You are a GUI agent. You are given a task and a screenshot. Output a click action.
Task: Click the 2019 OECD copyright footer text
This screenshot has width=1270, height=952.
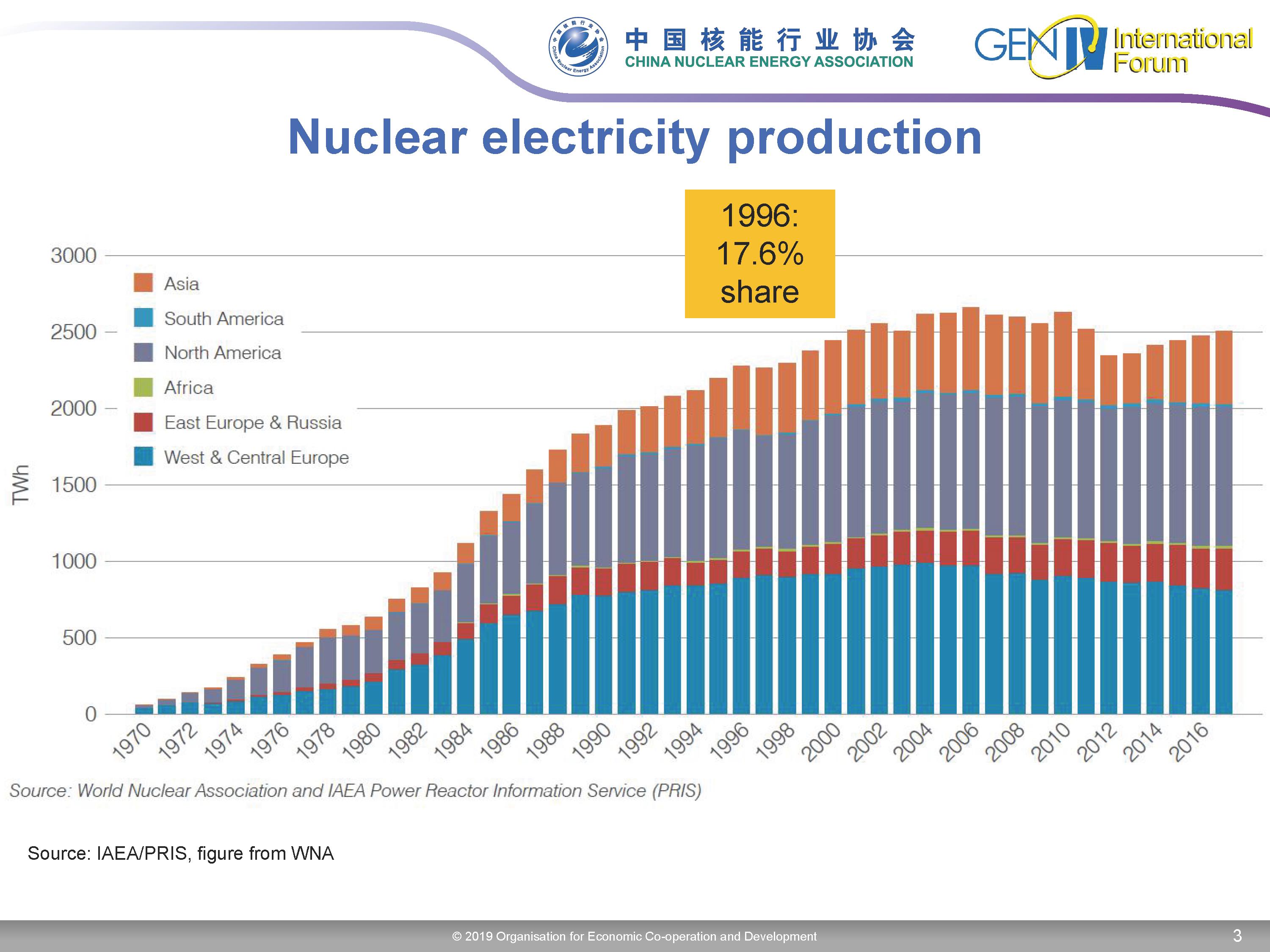point(634,936)
